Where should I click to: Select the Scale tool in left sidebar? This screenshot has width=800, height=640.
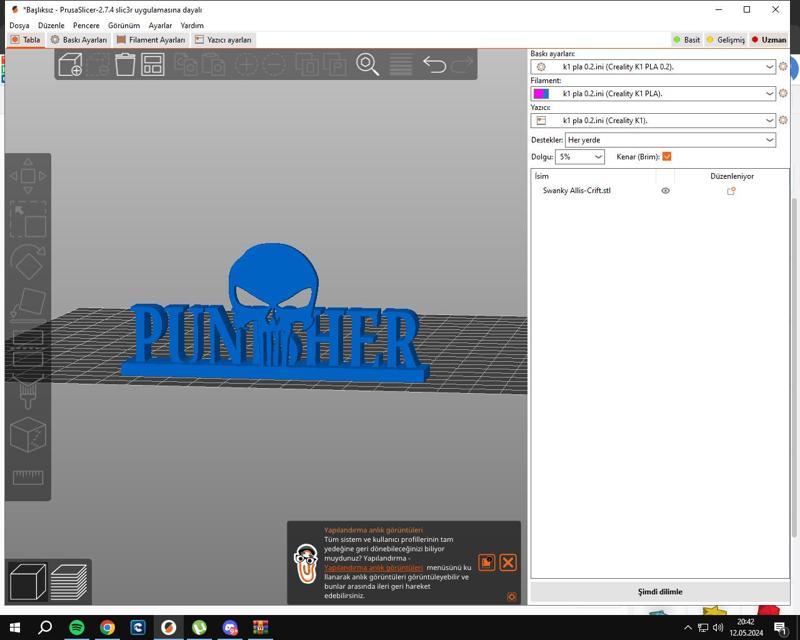[28, 219]
